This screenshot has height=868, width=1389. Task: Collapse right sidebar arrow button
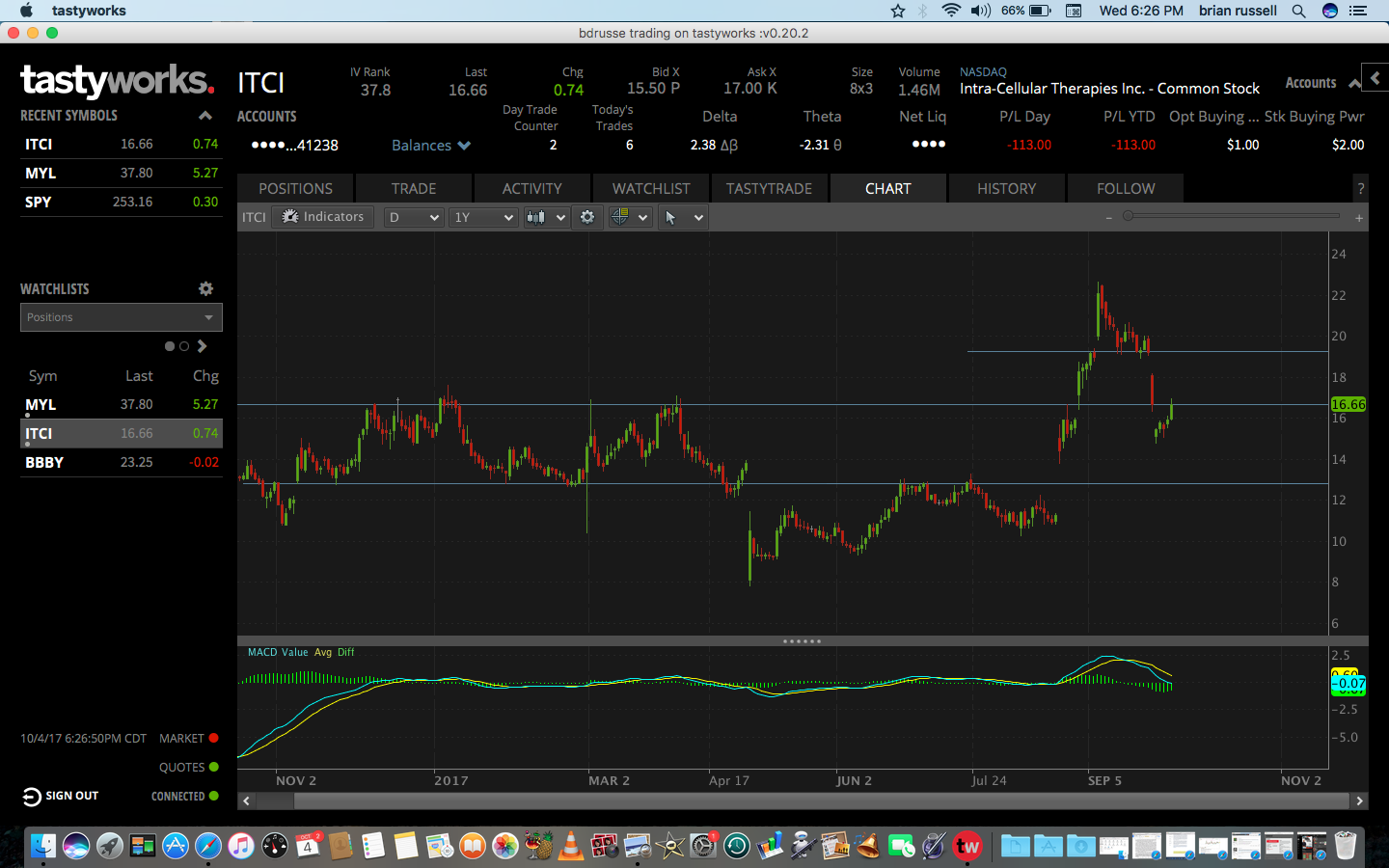tap(1375, 78)
